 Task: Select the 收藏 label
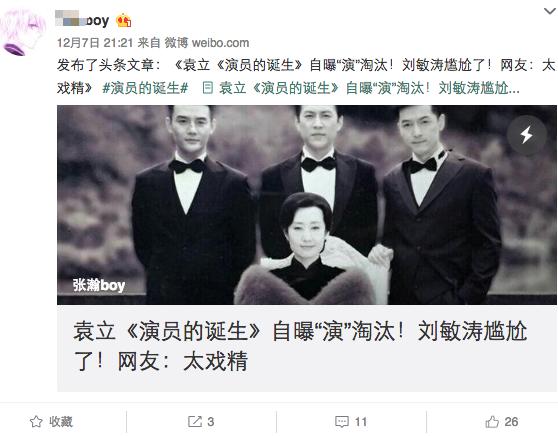coord(61,422)
